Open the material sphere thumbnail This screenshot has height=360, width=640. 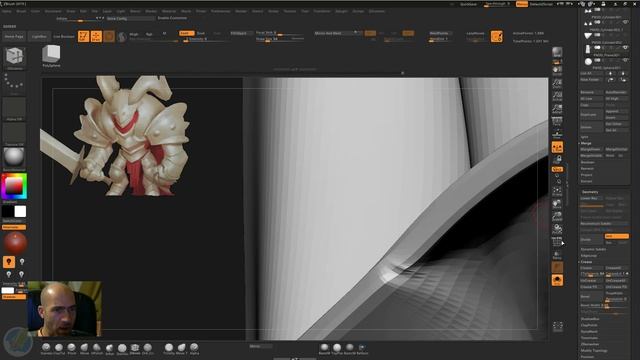(x=14, y=157)
